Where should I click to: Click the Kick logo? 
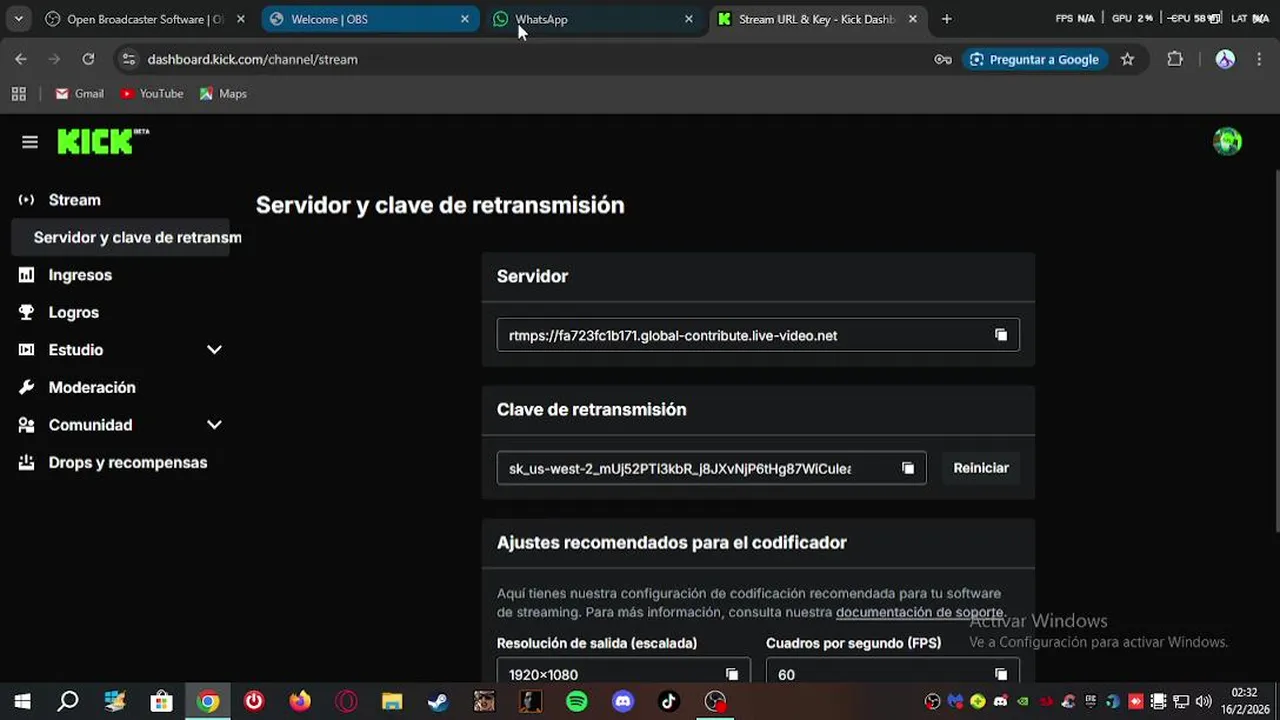click(103, 142)
